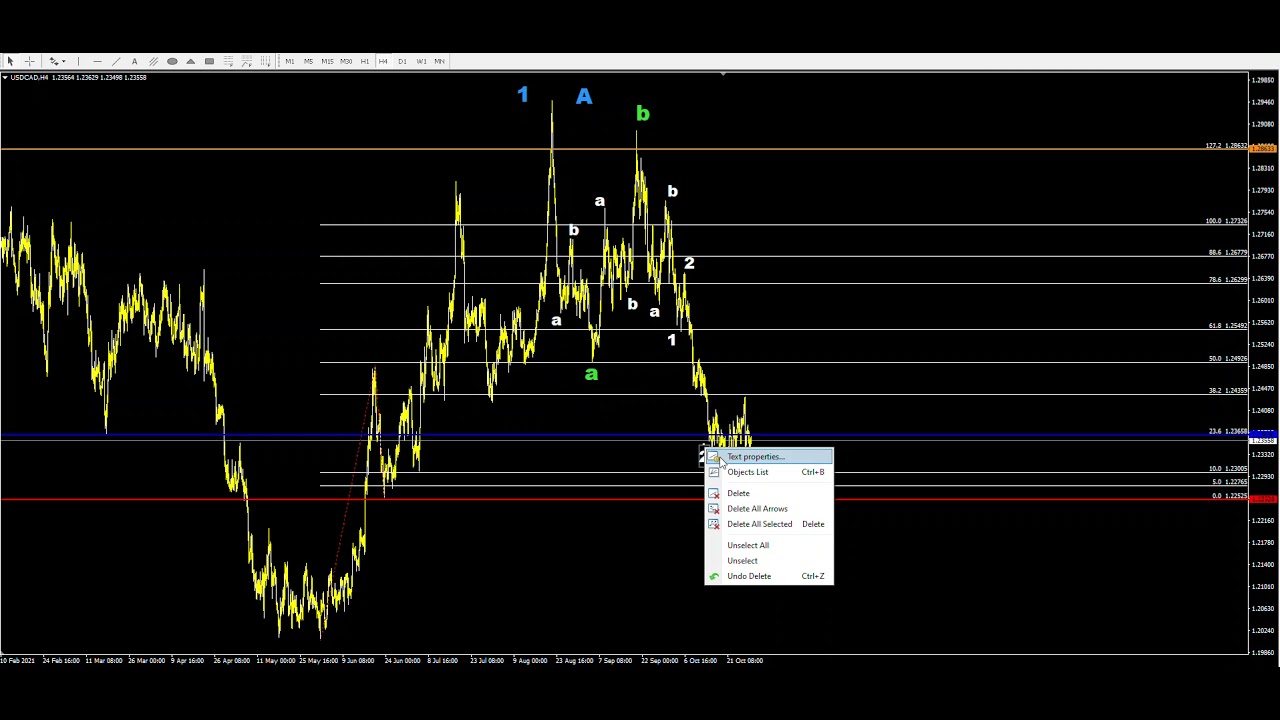This screenshot has width=1280, height=720.
Task: Click the green Undo Delete arrow icon
Action: (714, 576)
